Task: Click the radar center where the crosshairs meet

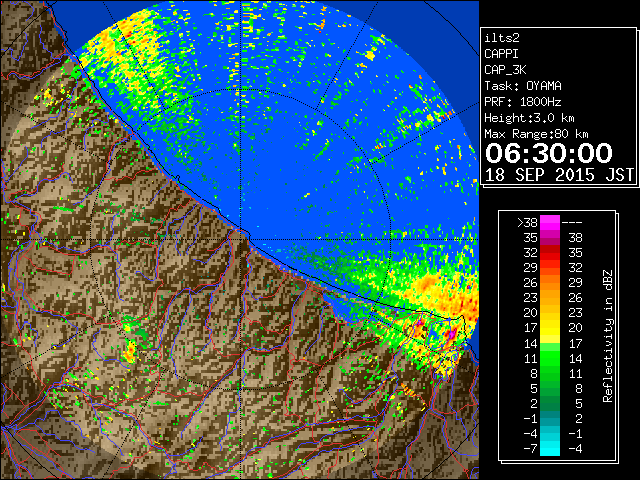Action: [242, 239]
